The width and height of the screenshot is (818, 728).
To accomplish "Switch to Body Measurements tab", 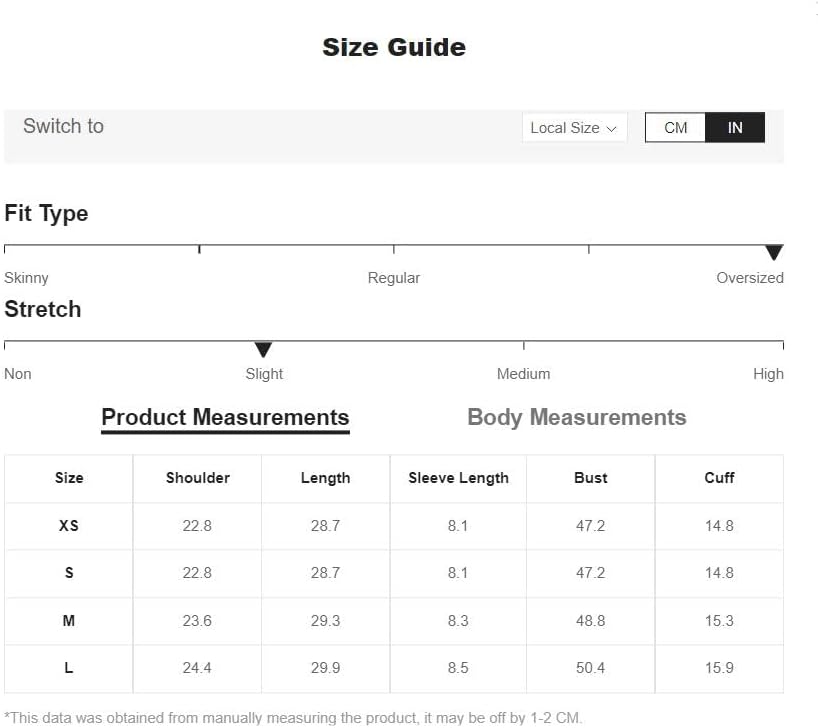I will click(576, 417).
